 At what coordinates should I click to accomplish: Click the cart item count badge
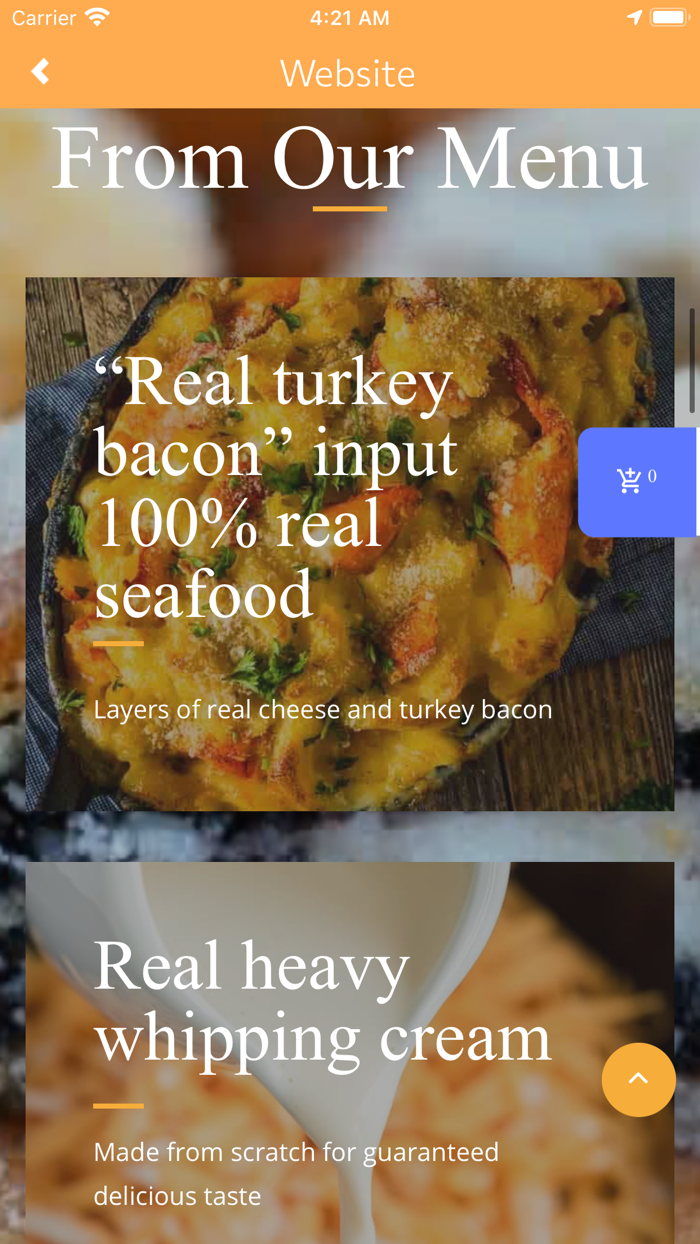[652, 476]
